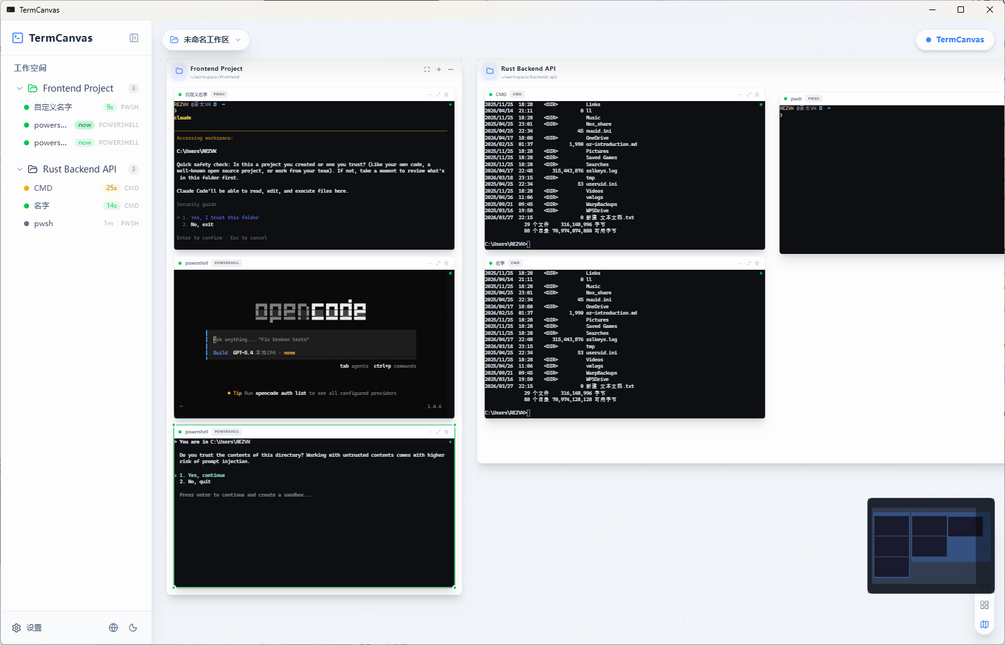Collapse Frontend Project tree in sidebar

click(19, 88)
